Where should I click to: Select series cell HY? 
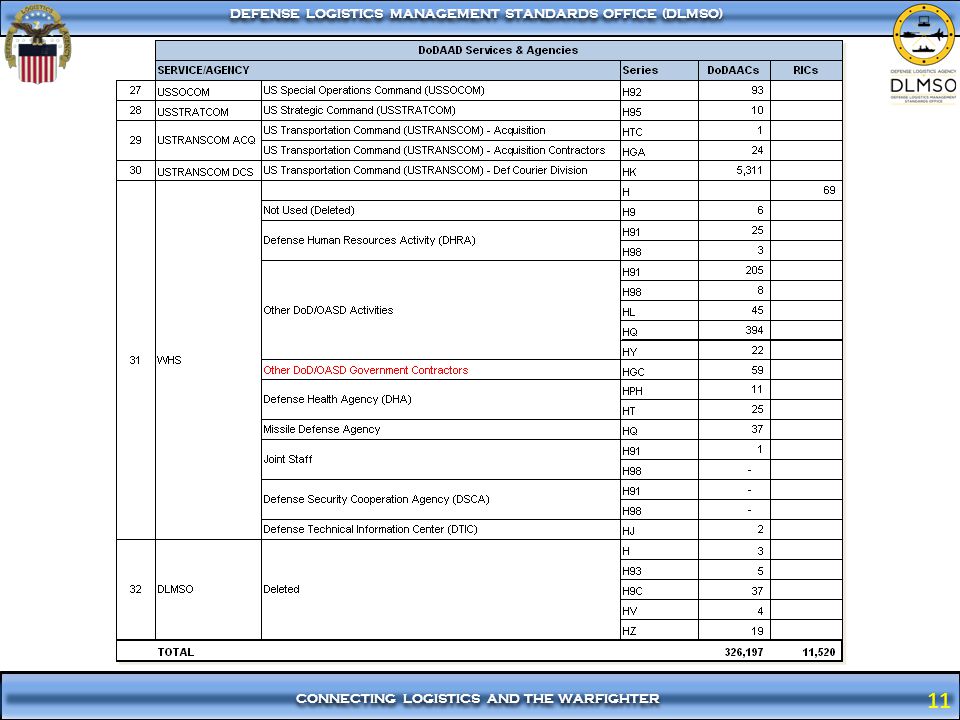tap(659, 351)
